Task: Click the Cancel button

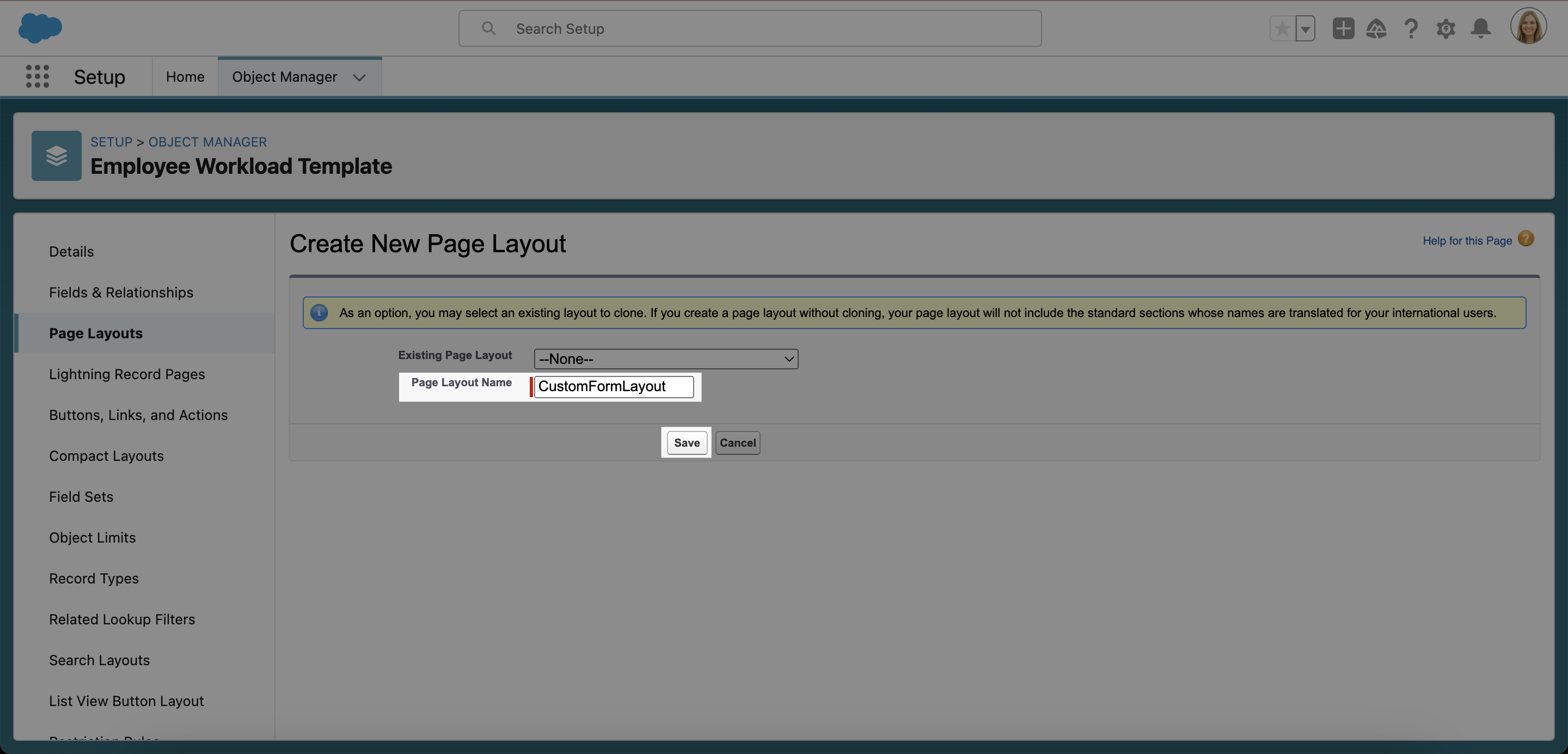Action: 737,443
